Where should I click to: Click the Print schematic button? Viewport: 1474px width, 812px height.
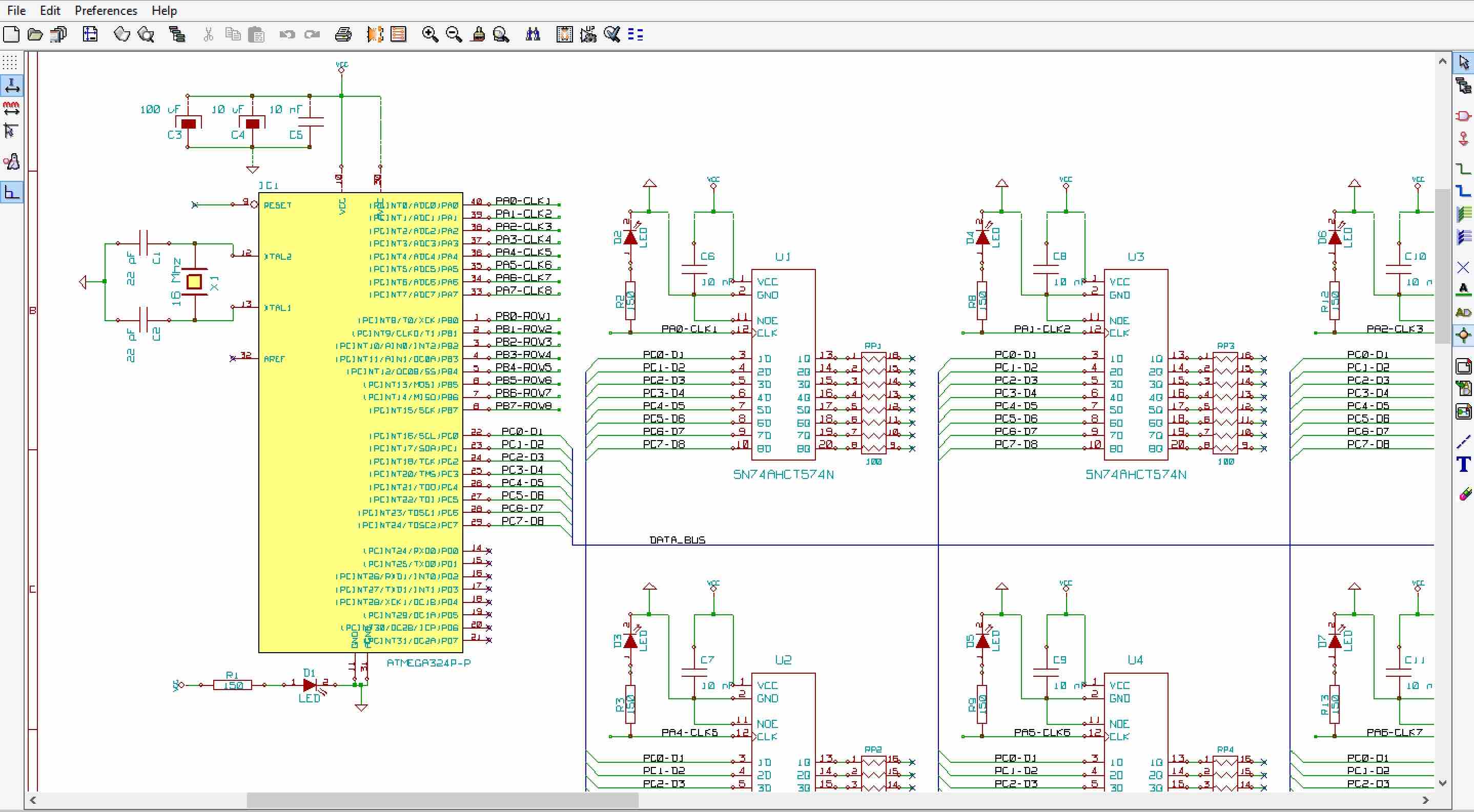(343, 35)
